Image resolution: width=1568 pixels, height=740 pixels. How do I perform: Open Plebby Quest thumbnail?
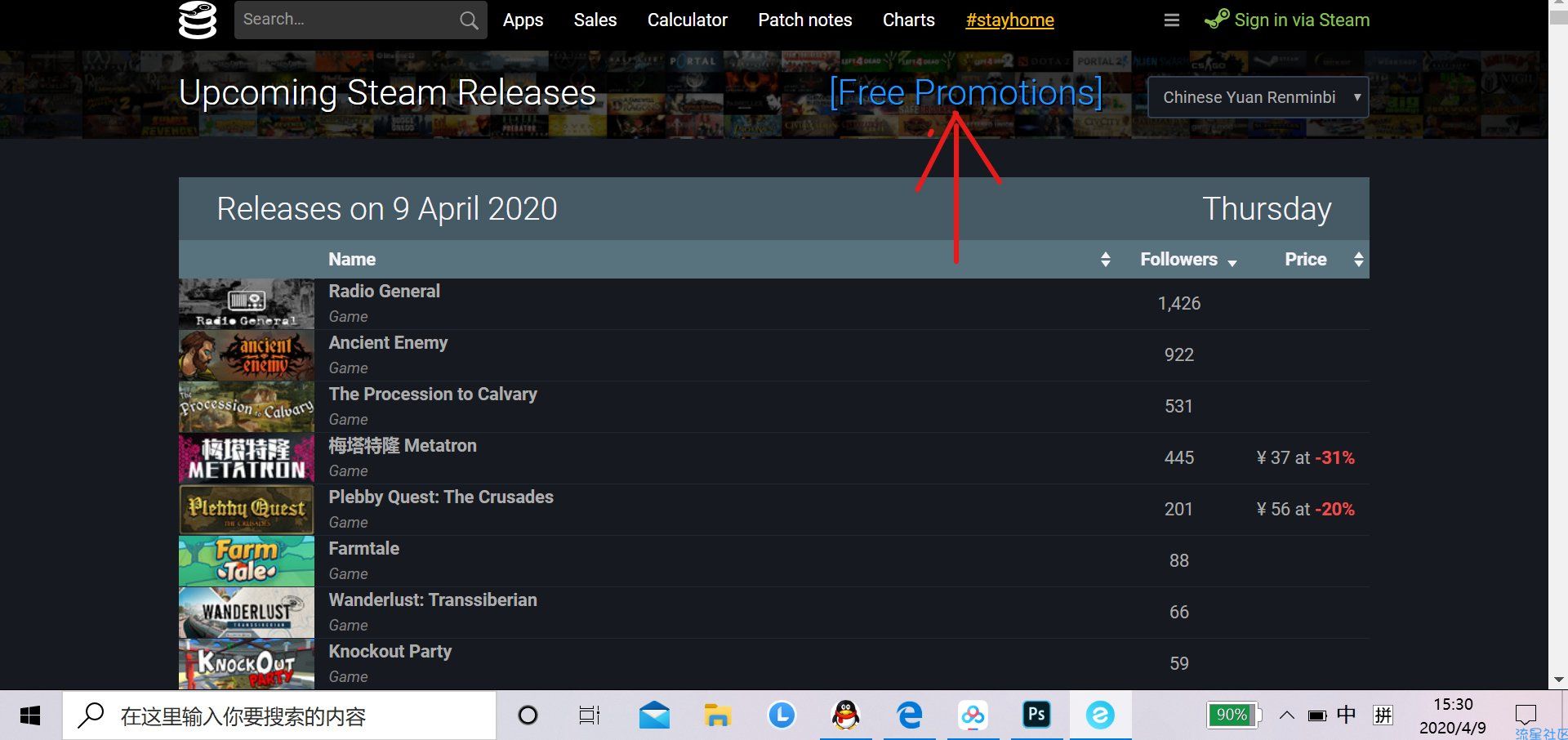(247, 510)
